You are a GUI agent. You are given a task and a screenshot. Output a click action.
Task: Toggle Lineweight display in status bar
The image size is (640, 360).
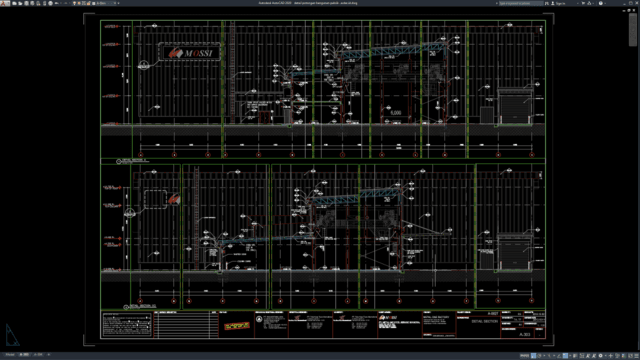coord(575,356)
